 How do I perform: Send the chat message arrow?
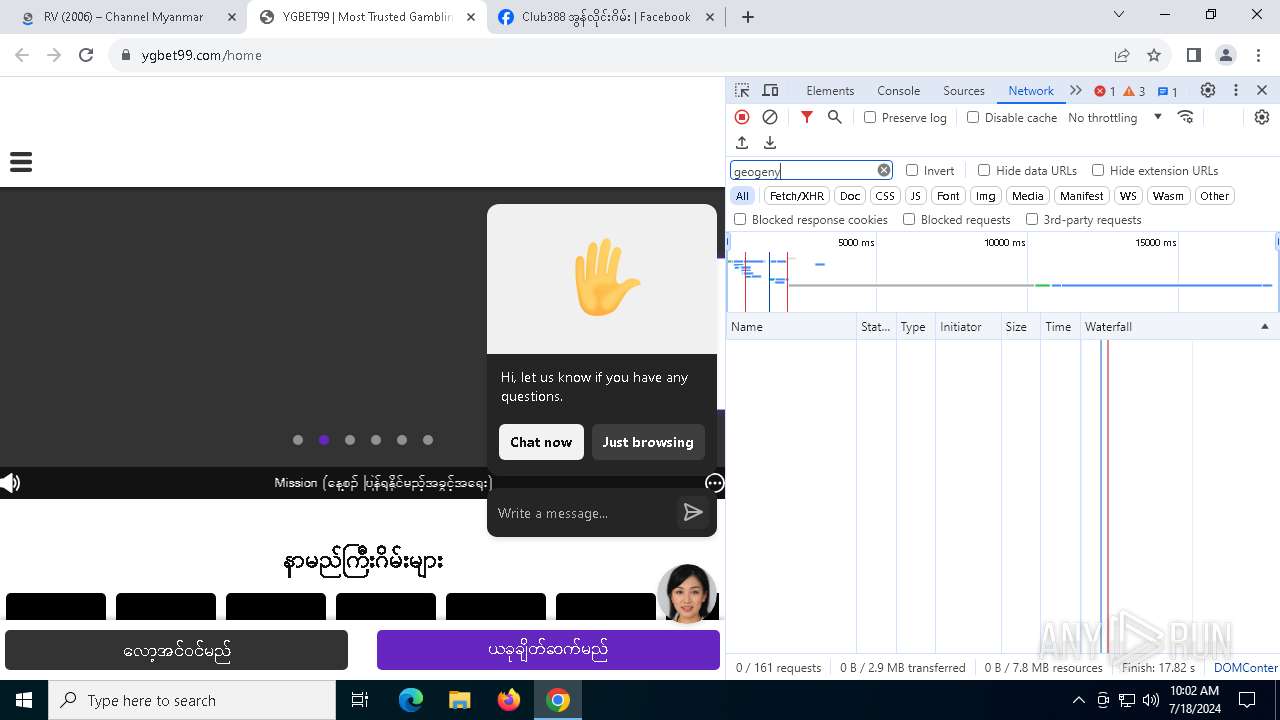tap(692, 513)
